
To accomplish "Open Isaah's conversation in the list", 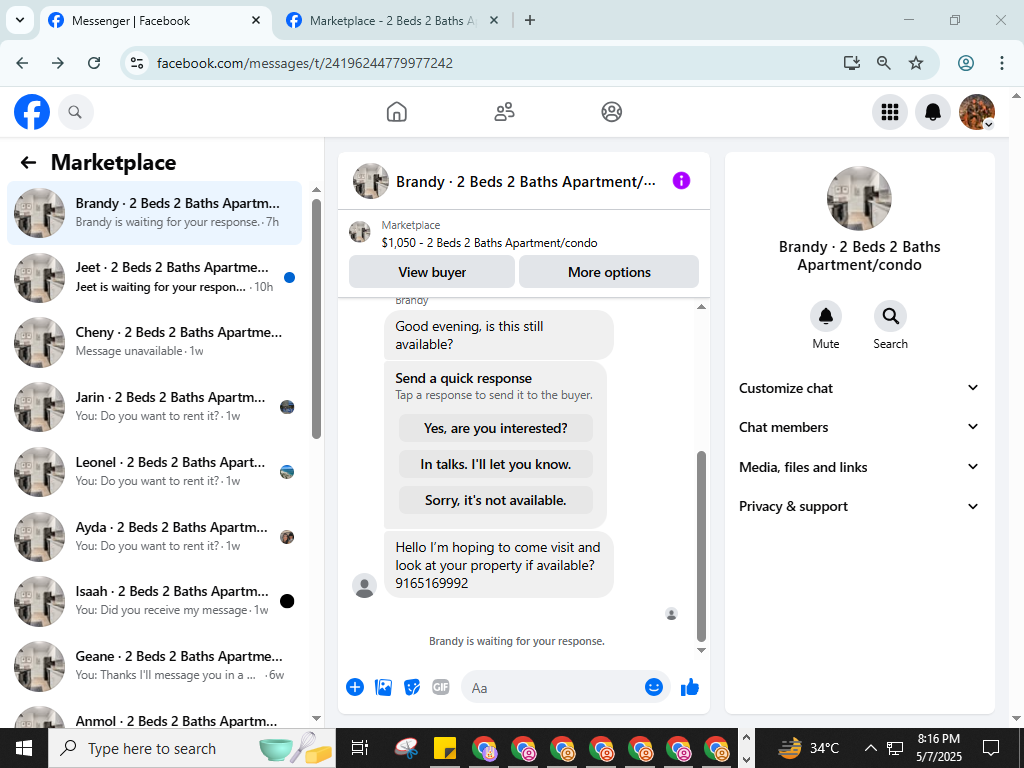I will (155, 601).
